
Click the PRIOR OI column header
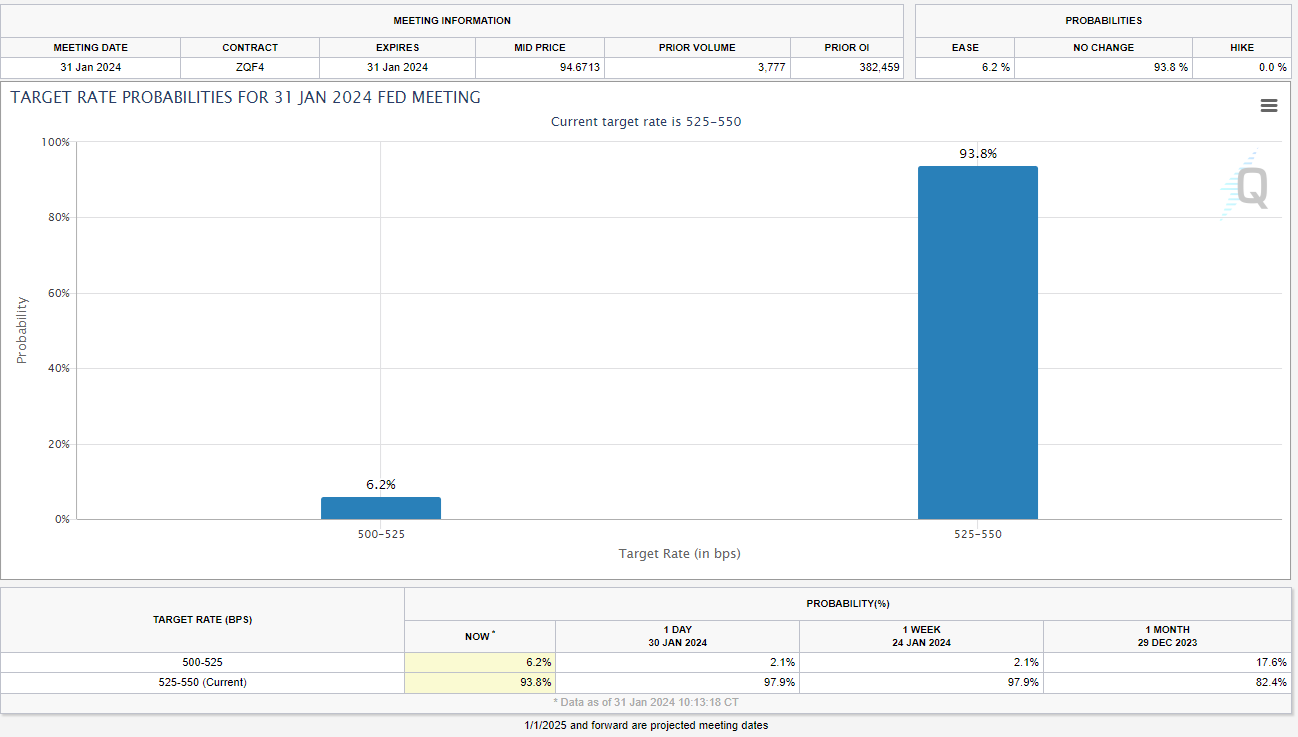tap(846, 48)
